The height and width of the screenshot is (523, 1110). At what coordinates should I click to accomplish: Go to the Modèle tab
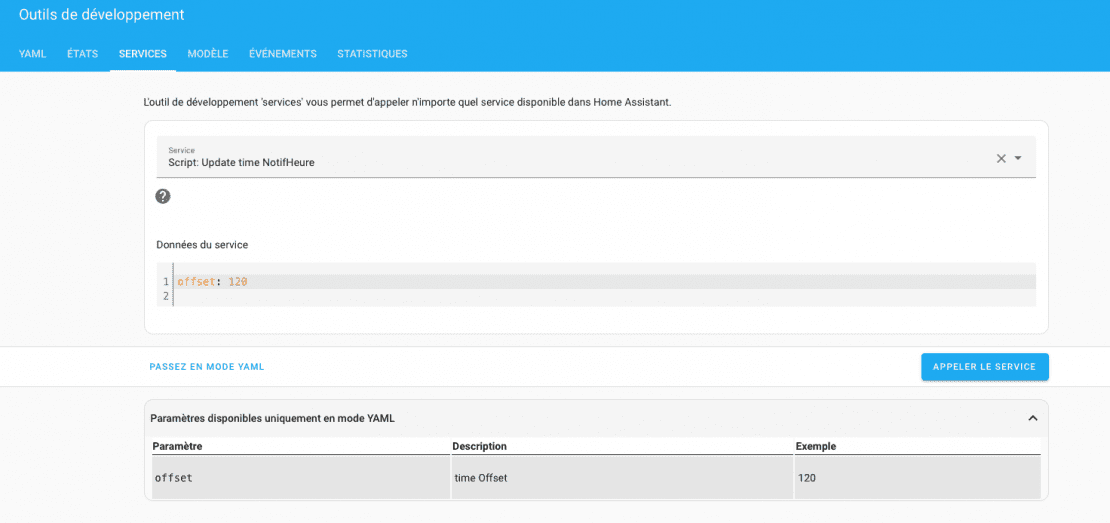coord(208,54)
